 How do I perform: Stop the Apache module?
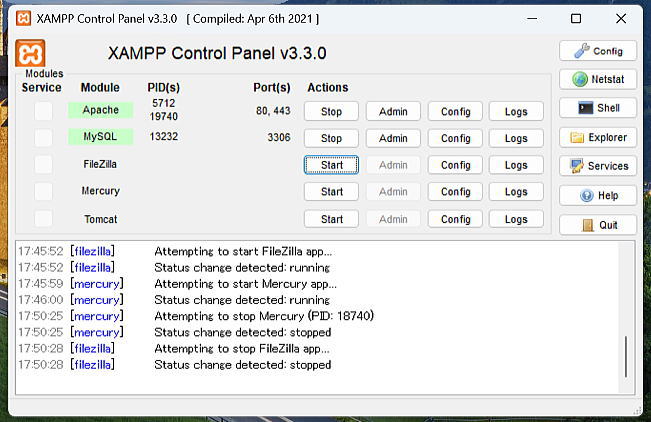point(331,112)
